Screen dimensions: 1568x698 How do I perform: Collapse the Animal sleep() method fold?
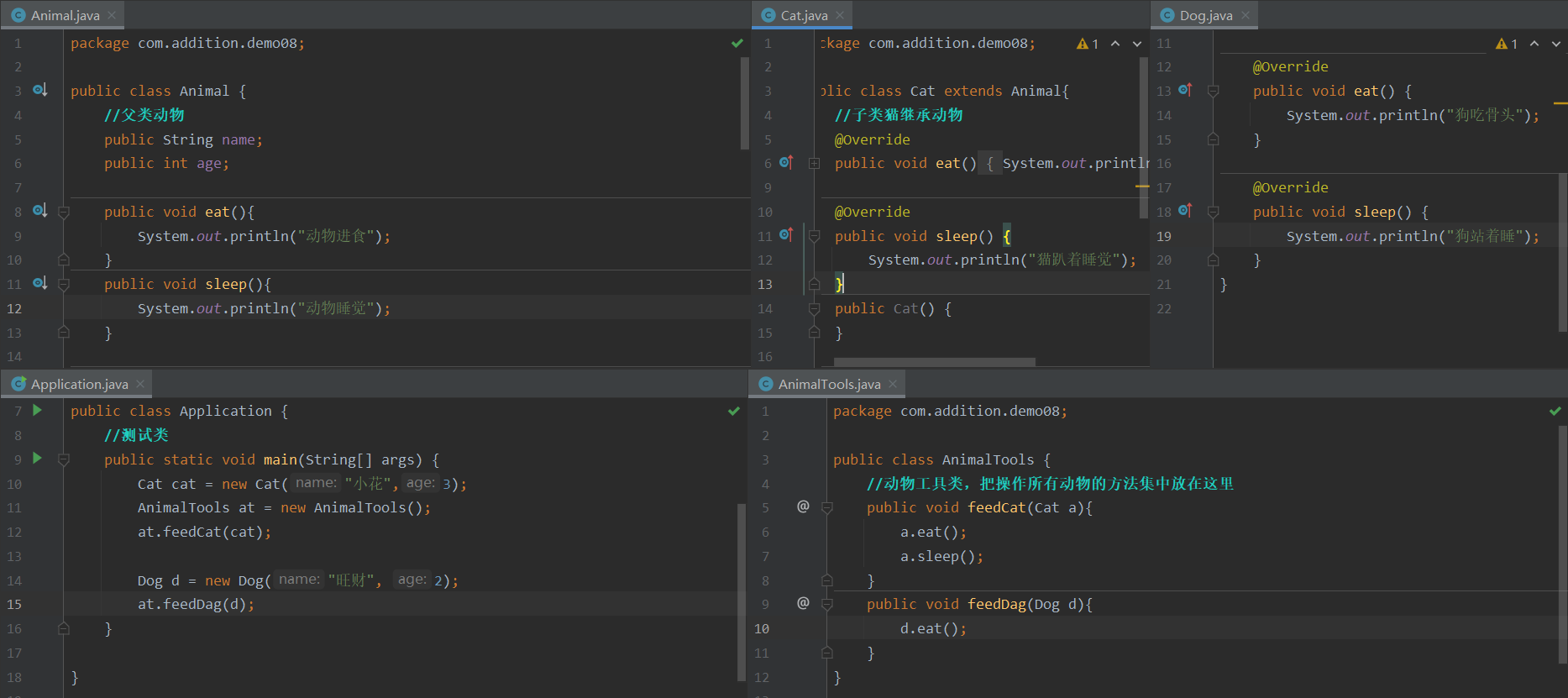point(64,285)
